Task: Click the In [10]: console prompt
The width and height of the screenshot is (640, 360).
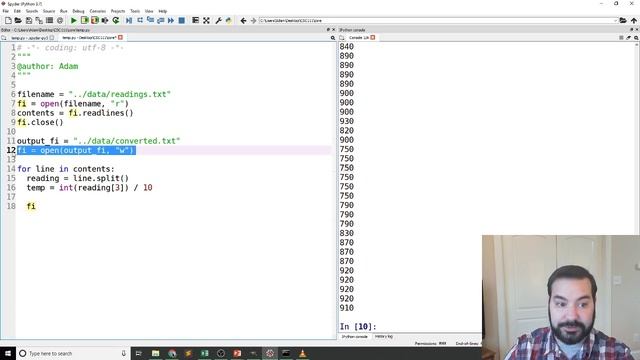Action: pos(358,327)
